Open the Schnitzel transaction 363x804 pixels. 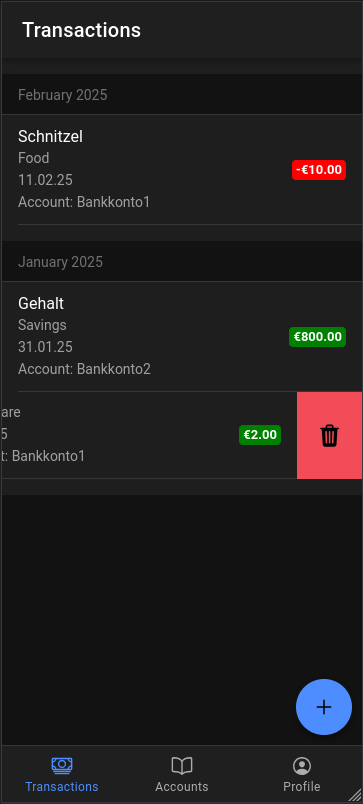point(182,170)
